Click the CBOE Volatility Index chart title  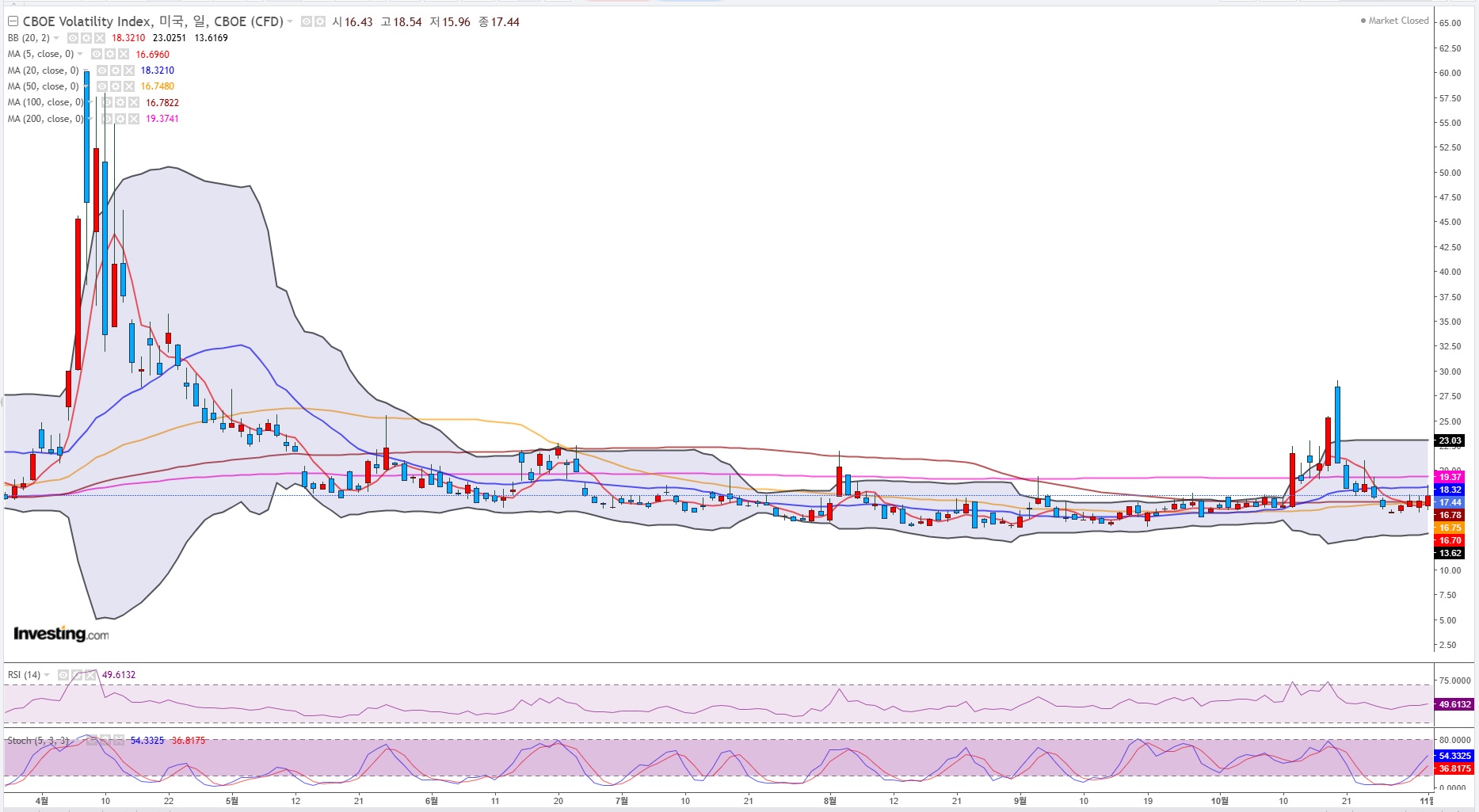[152, 21]
